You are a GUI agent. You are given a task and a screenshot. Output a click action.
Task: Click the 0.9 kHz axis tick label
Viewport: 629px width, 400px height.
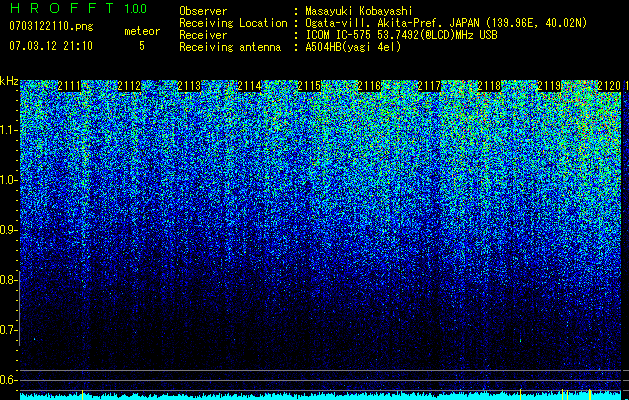pos(8,230)
